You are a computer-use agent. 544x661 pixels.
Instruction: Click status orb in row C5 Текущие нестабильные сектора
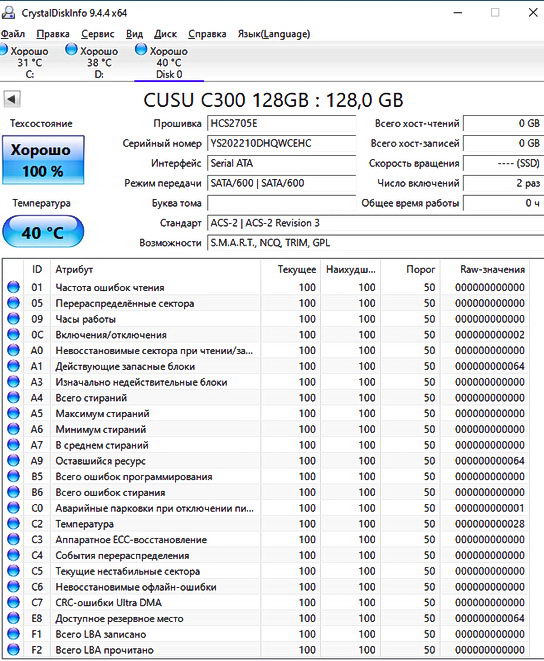point(13,571)
